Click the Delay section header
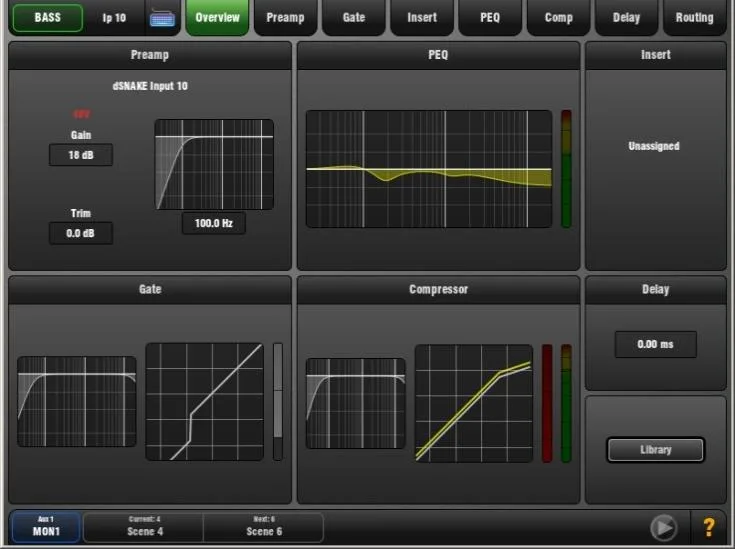Viewport: 735px width, 549px height. (656, 289)
